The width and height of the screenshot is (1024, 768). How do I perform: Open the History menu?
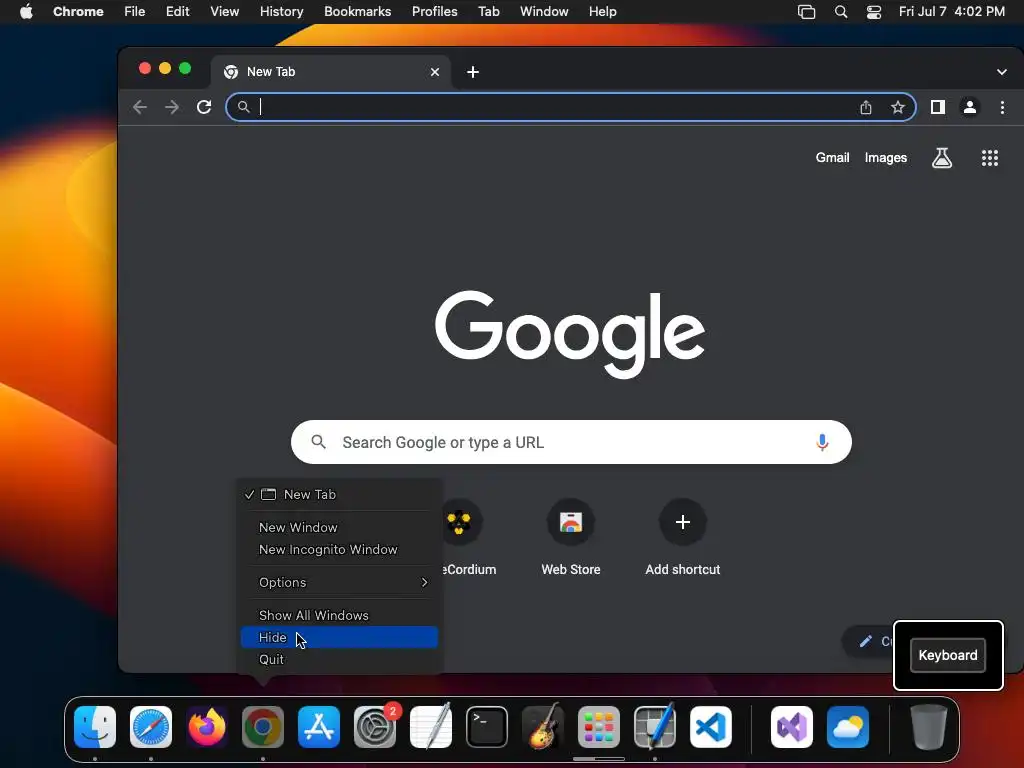[281, 11]
